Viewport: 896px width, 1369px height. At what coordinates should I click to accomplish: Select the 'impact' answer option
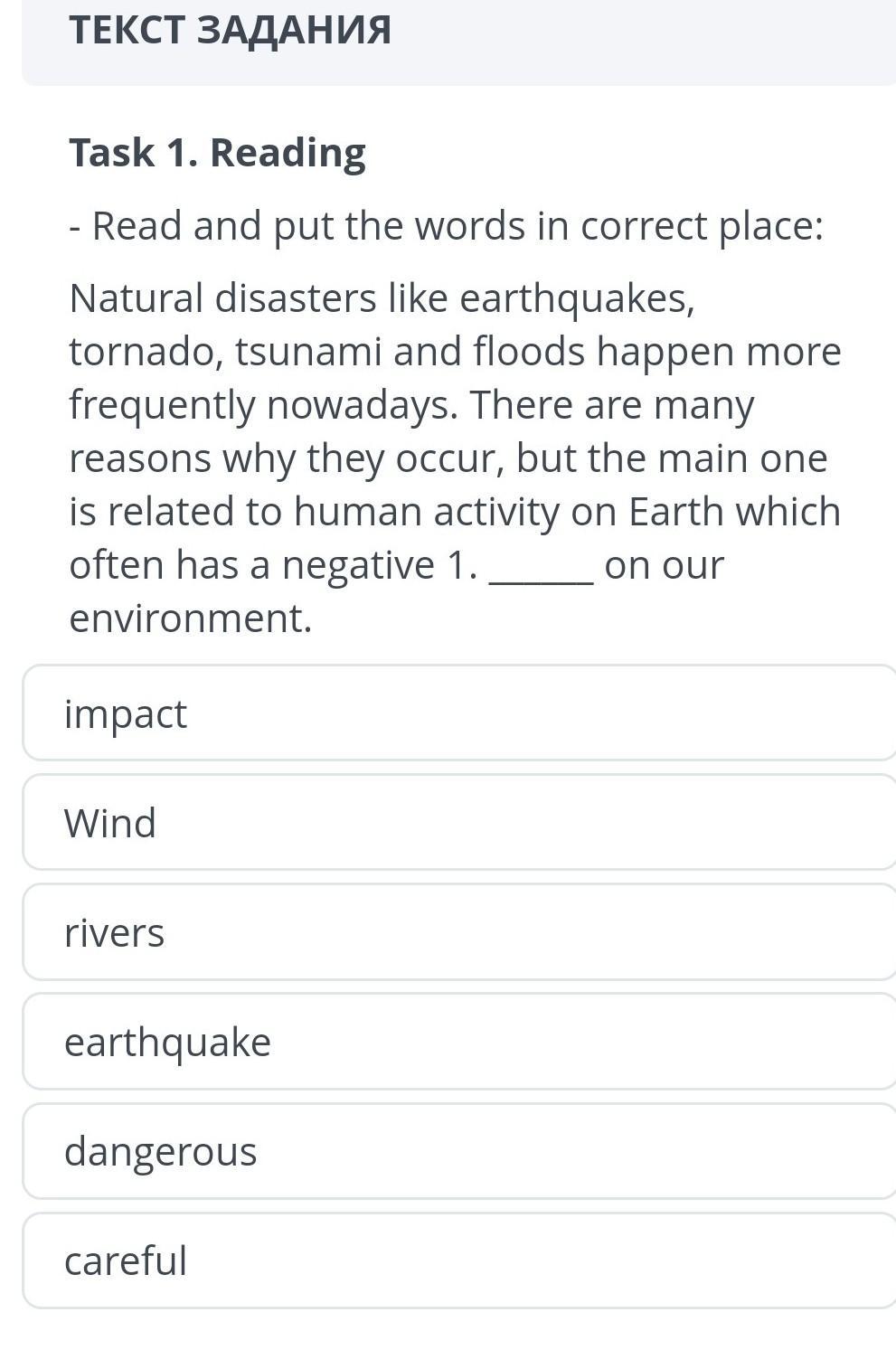pyautogui.click(x=459, y=713)
